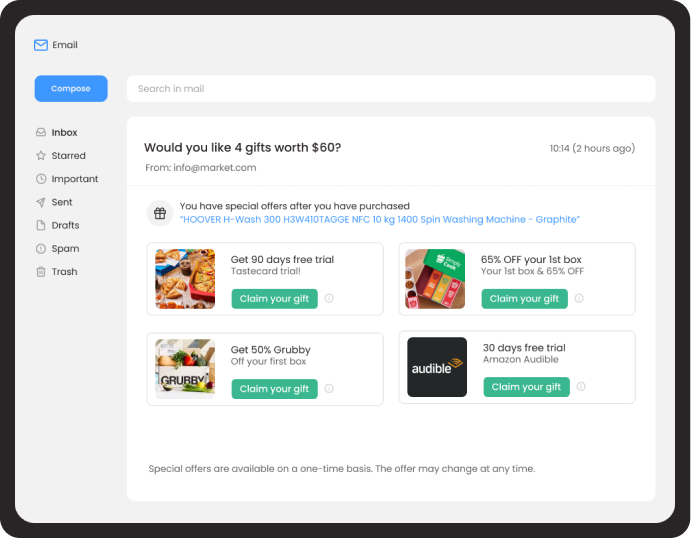The height and width of the screenshot is (538, 691).
Task: Show info icon for 65% OFF offer
Action: click(579, 298)
